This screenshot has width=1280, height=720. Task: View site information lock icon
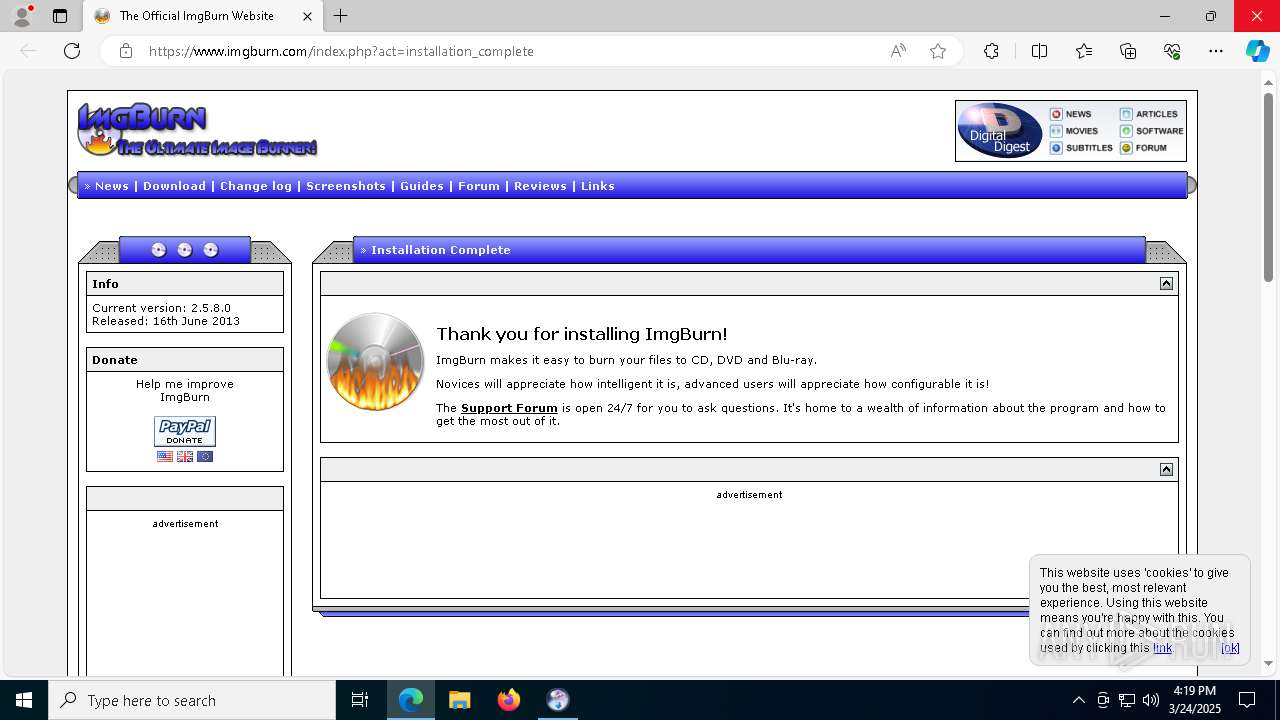coord(126,51)
